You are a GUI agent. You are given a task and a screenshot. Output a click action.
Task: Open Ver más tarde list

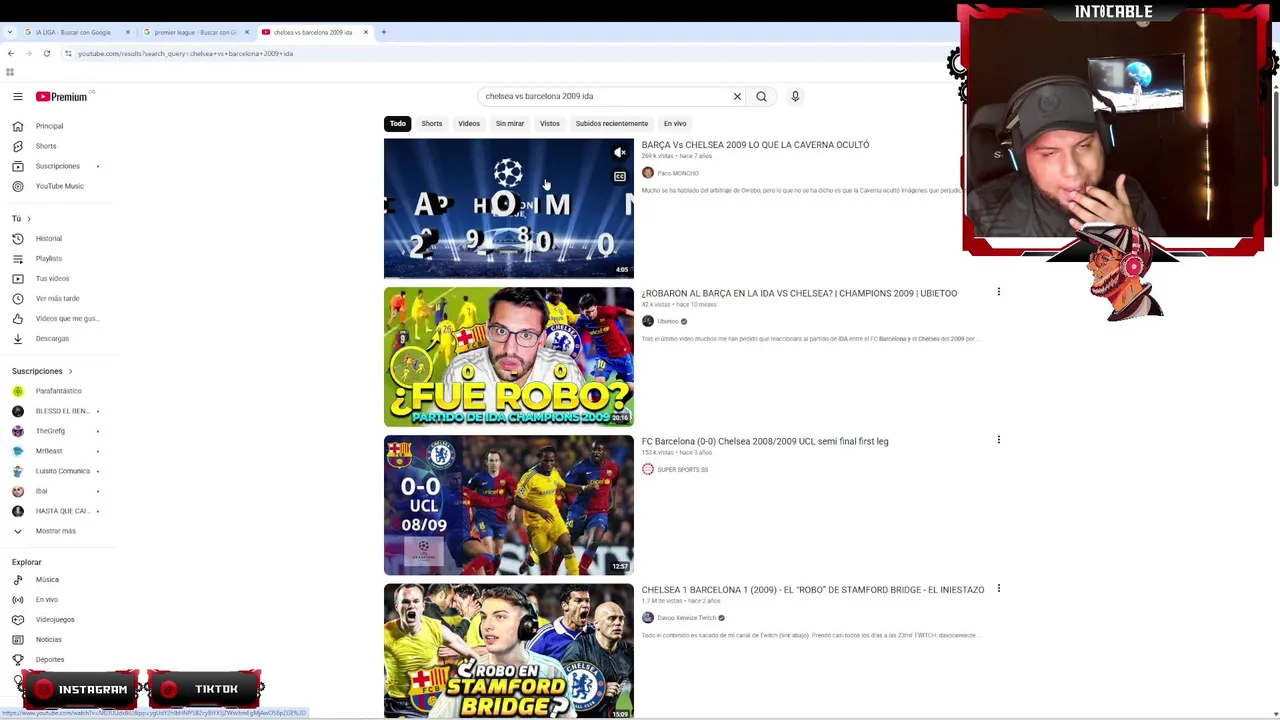click(57, 299)
